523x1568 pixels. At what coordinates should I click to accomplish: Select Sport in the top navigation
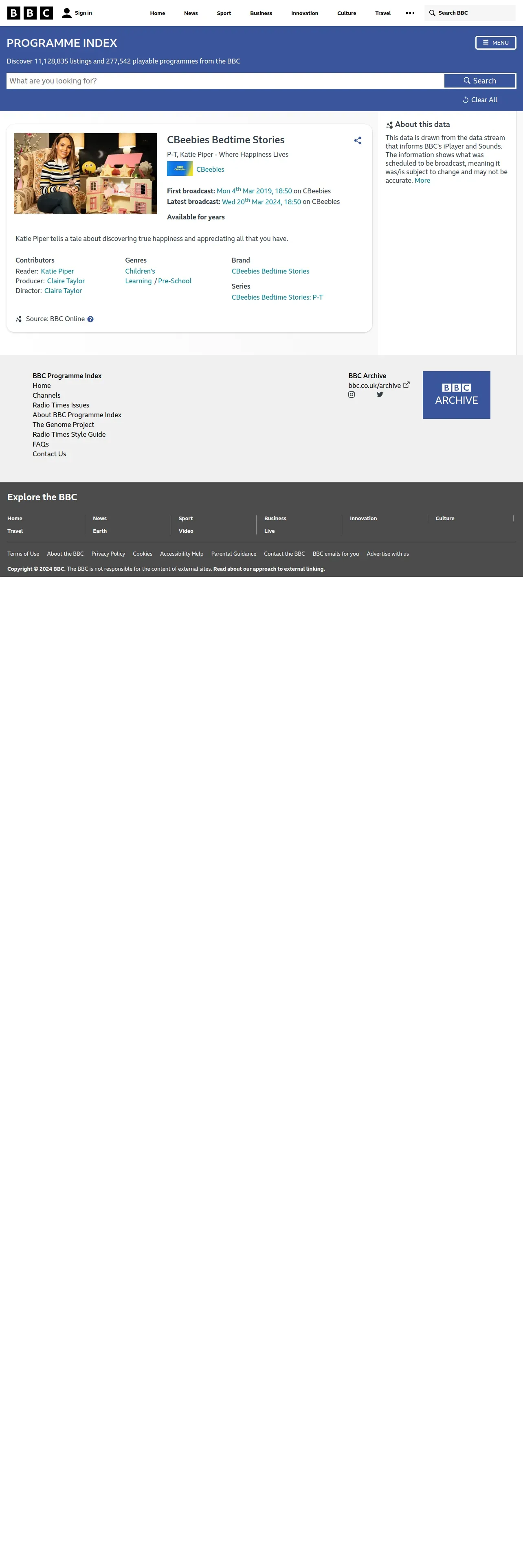(x=224, y=13)
